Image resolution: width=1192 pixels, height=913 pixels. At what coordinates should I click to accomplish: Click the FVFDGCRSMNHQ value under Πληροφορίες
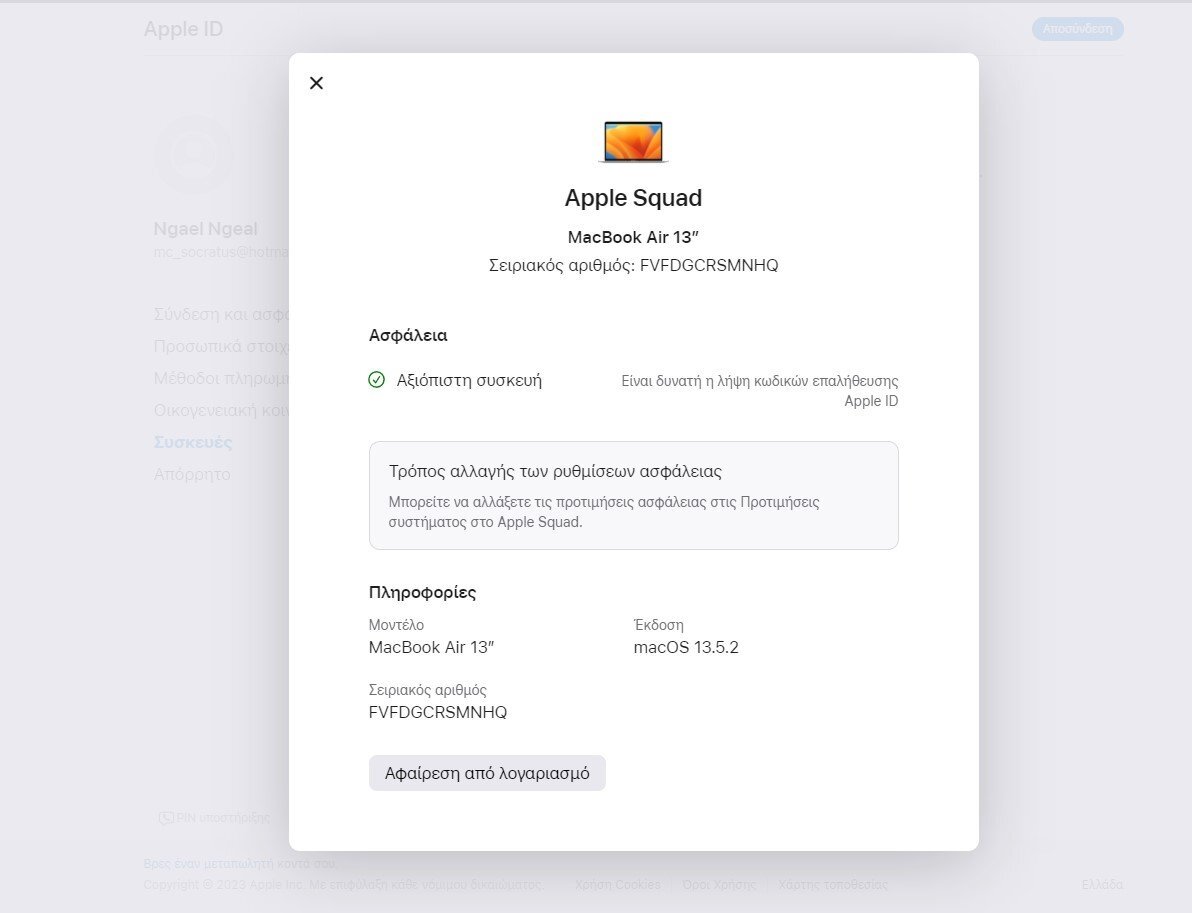coord(438,712)
